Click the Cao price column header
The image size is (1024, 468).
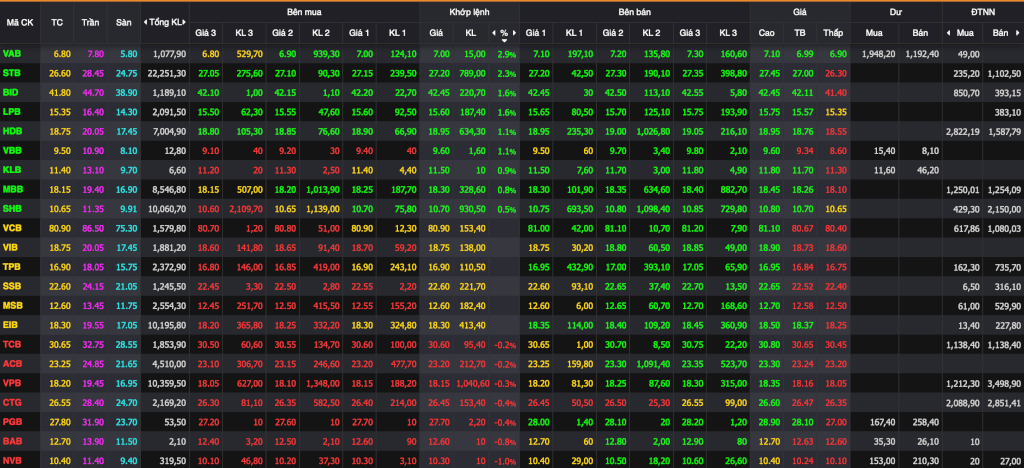[767, 33]
